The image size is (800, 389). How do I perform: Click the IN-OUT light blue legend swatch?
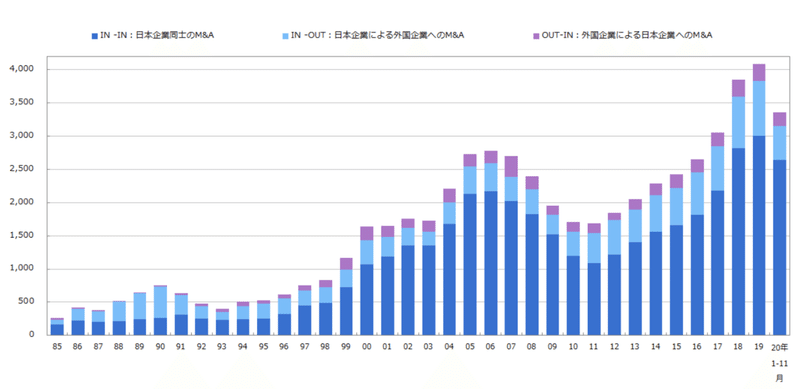pyautogui.click(x=285, y=36)
